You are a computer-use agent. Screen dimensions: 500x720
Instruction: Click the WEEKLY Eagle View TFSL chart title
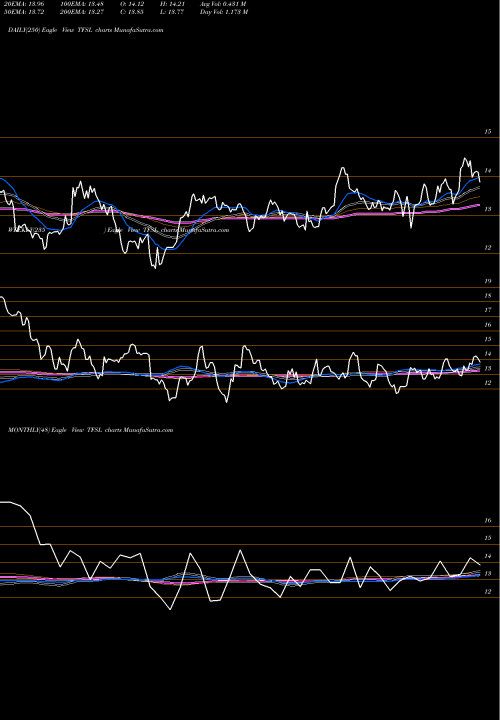coord(118,230)
